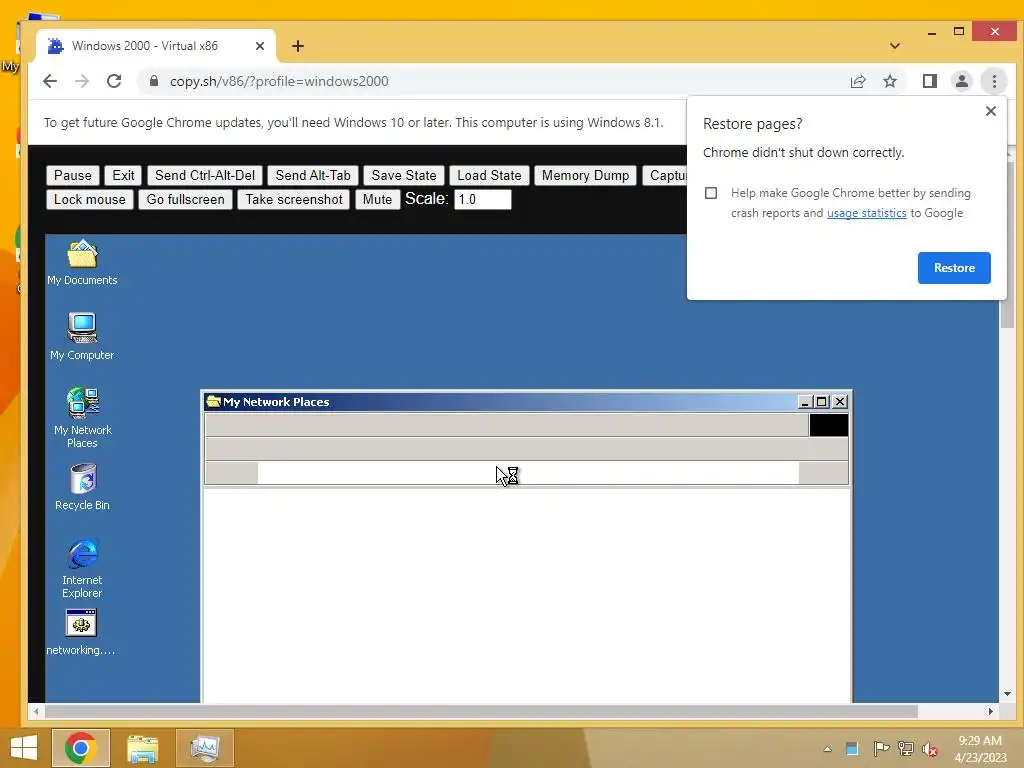The image size is (1024, 768).
Task: Launch Internet Explorer desktop icon
Action: click(82, 568)
